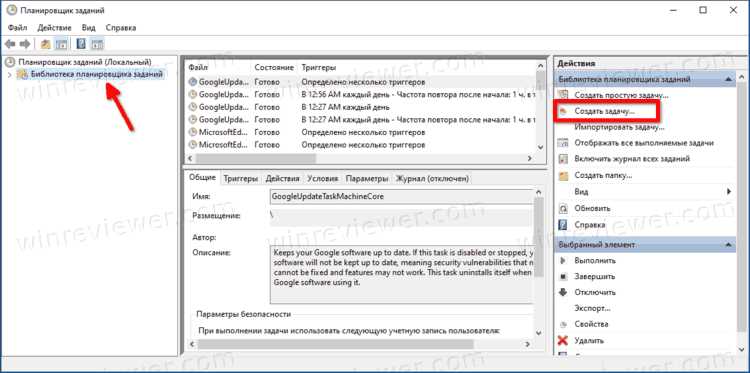Open the Справка menu in menu bar
Image resolution: width=750 pixels, height=373 pixels.
[121, 28]
